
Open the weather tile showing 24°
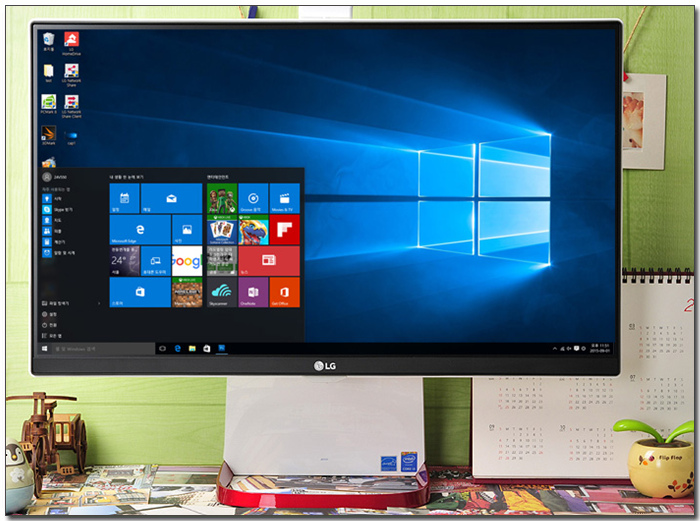pyautogui.click(x=125, y=261)
